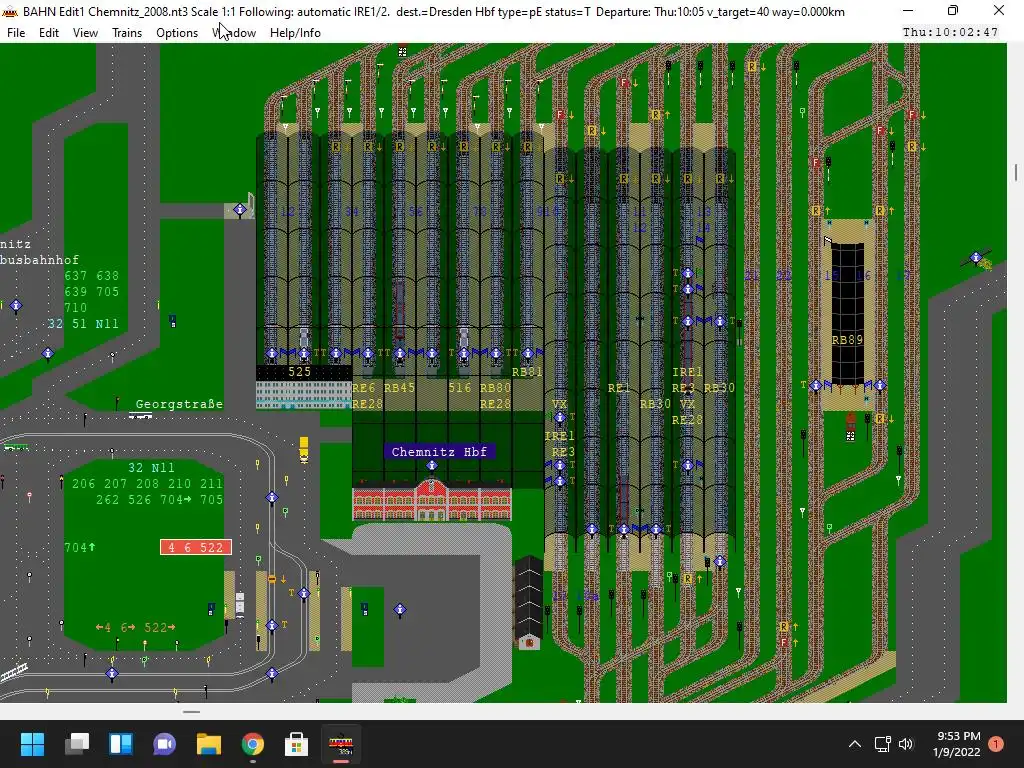Image resolution: width=1024 pixels, height=768 pixels.
Task: Click the '206 207 208 210 211' bus lines text
Action: 147,483
